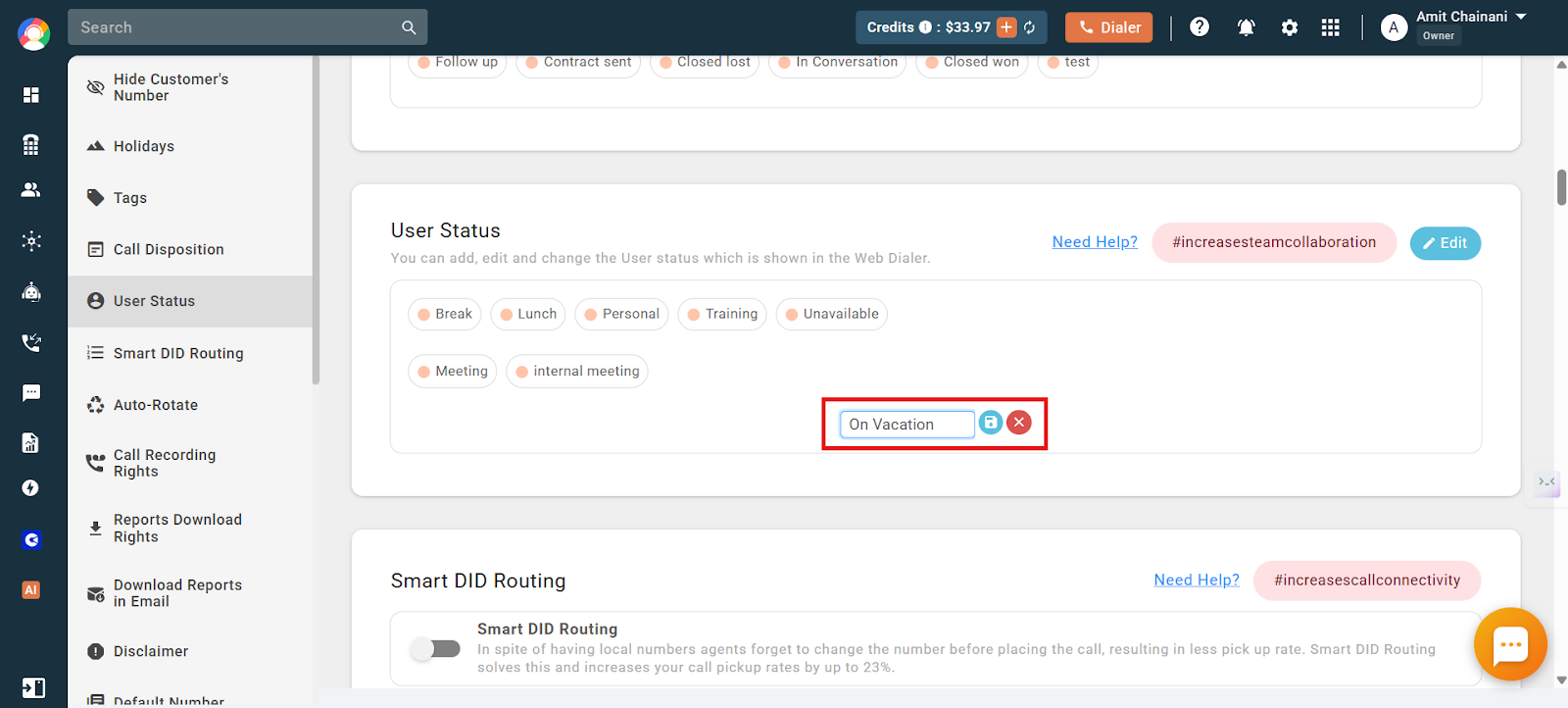
Task: Open the dashboard grid icon in the left rail
Action: click(31, 95)
